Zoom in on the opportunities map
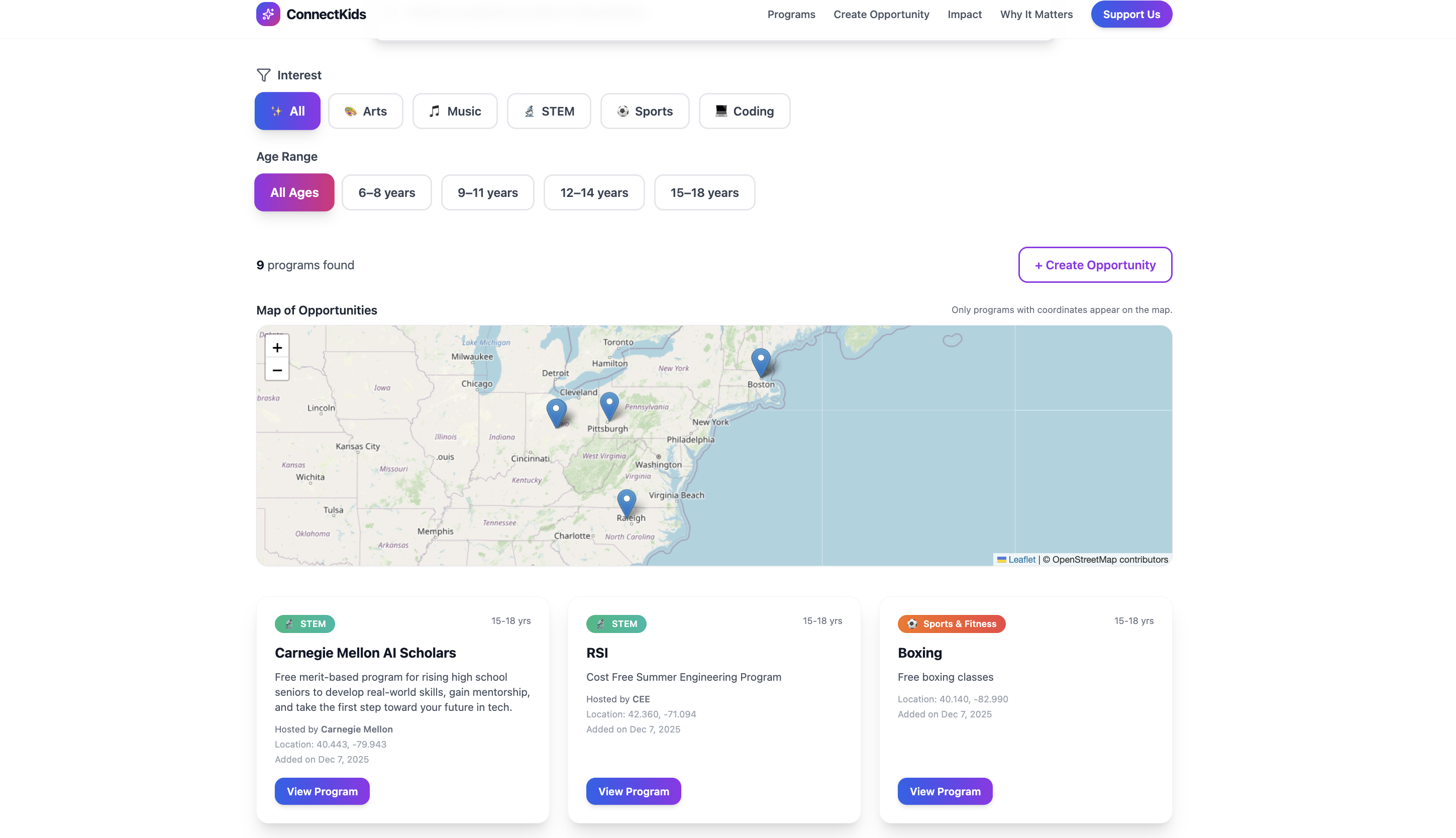1456x838 pixels. pos(277,348)
